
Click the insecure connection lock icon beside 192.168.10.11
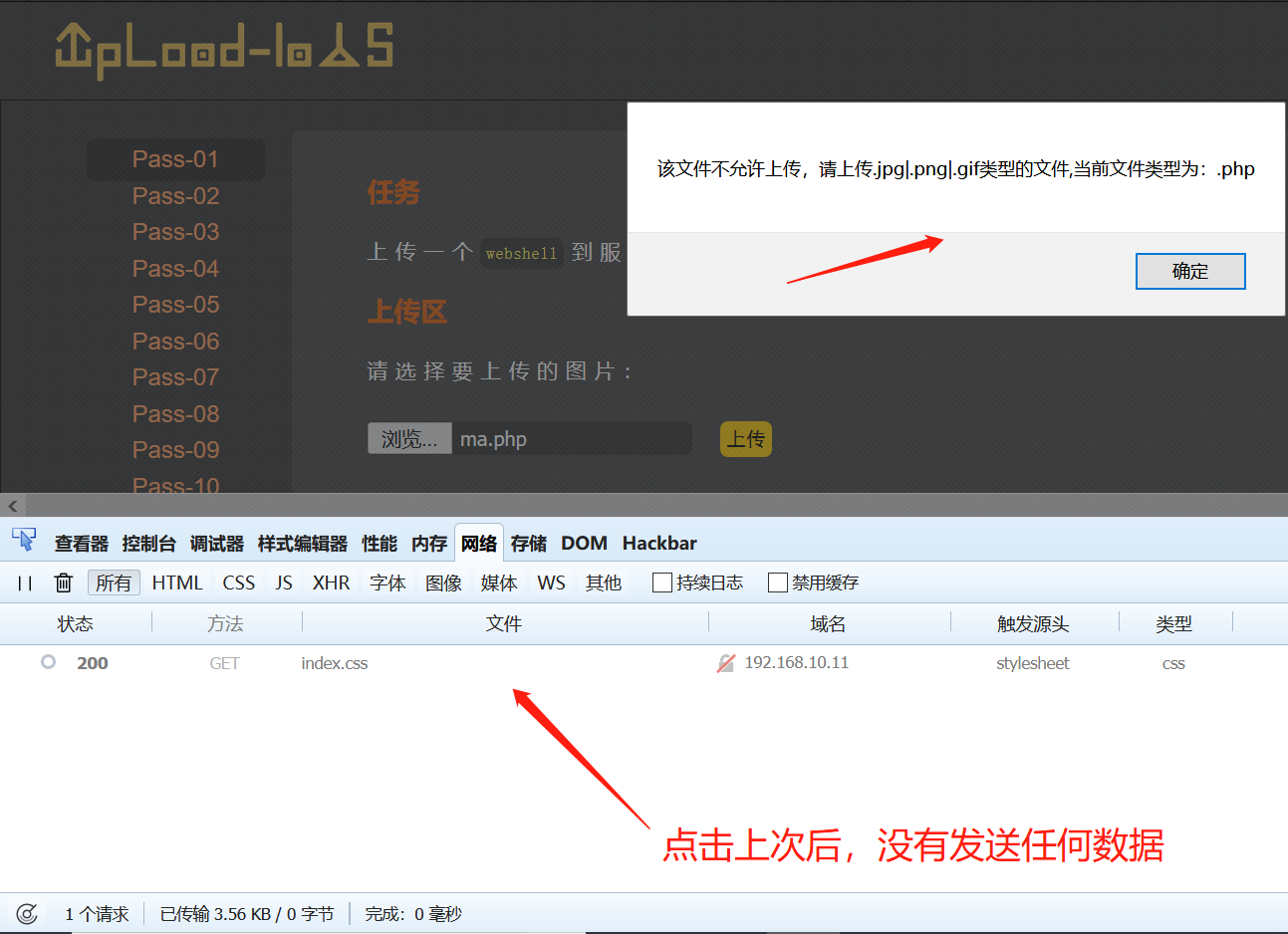point(726,663)
